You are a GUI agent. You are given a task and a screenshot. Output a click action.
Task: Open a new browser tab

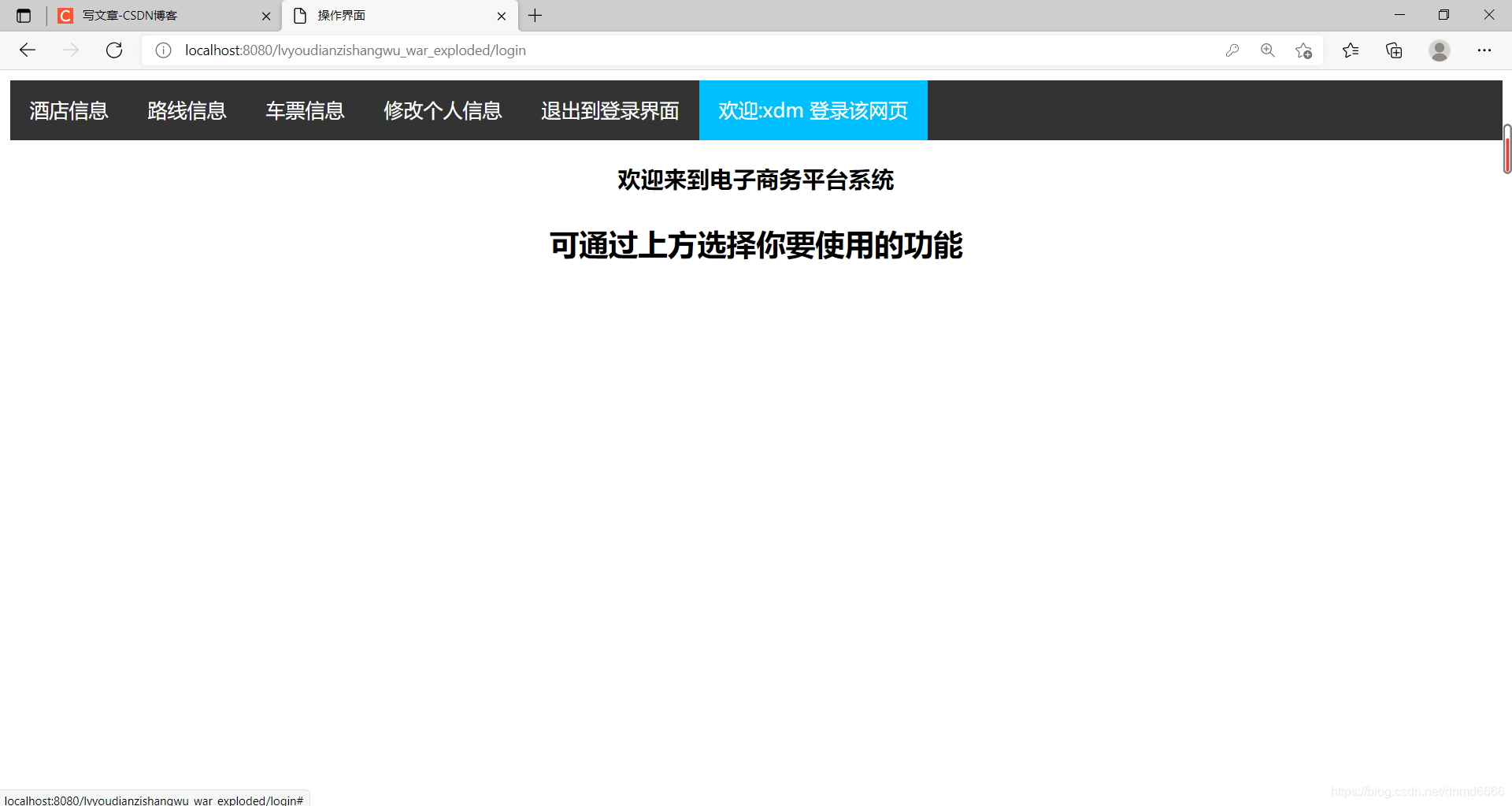[x=535, y=15]
